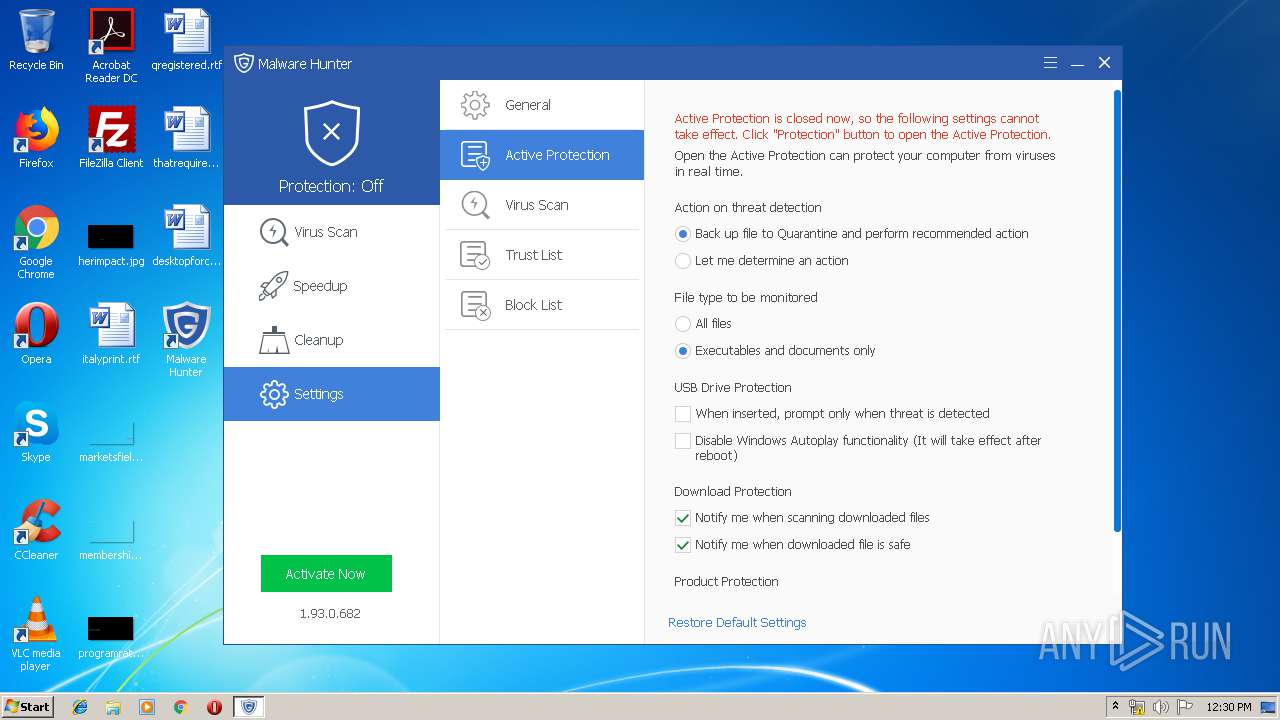Open Chrome from the taskbar
1280x720 pixels.
181,707
